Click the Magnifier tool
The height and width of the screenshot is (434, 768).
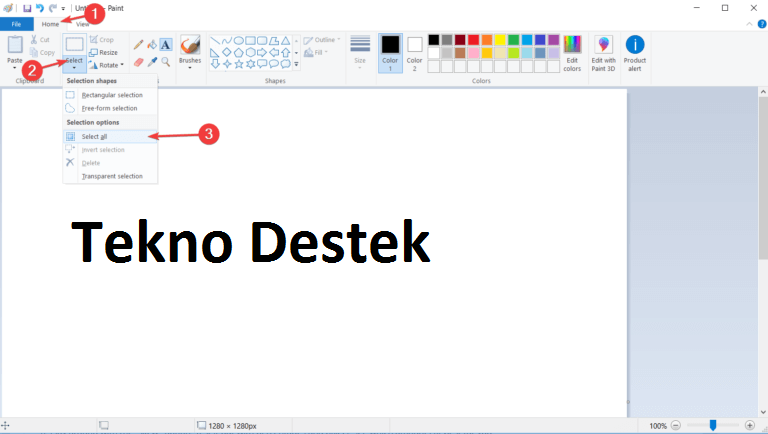[x=165, y=61]
